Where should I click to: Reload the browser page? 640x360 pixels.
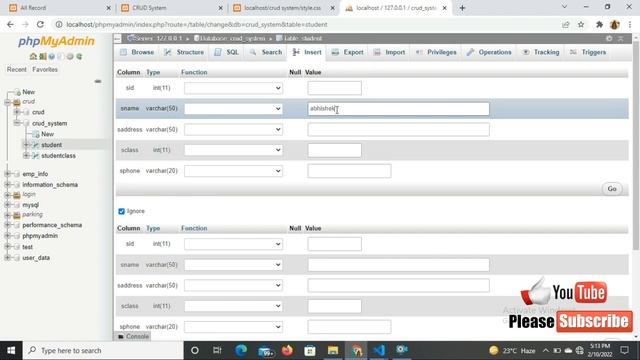(x=40, y=24)
